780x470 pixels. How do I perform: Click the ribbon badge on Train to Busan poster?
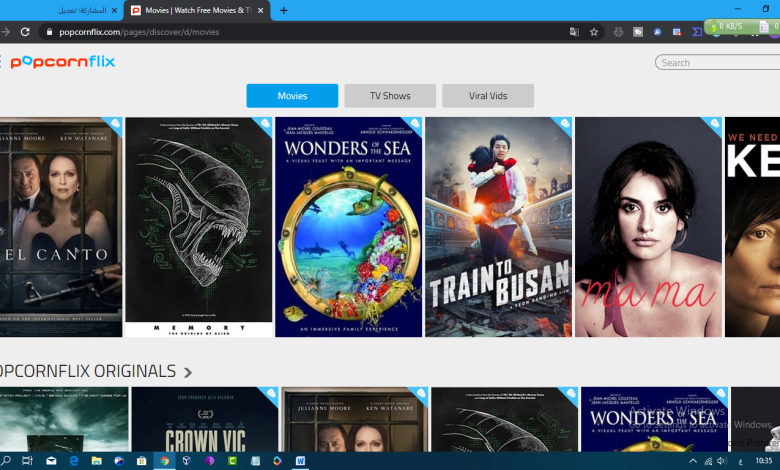click(565, 124)
